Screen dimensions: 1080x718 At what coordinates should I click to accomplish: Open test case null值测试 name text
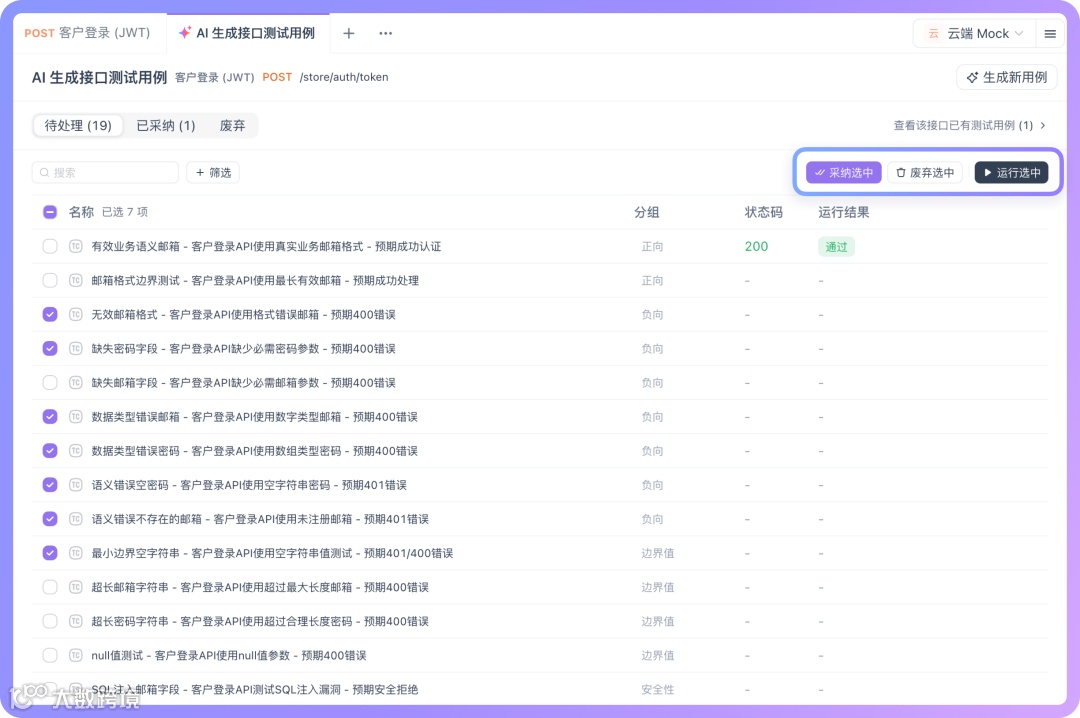point(229,655)
